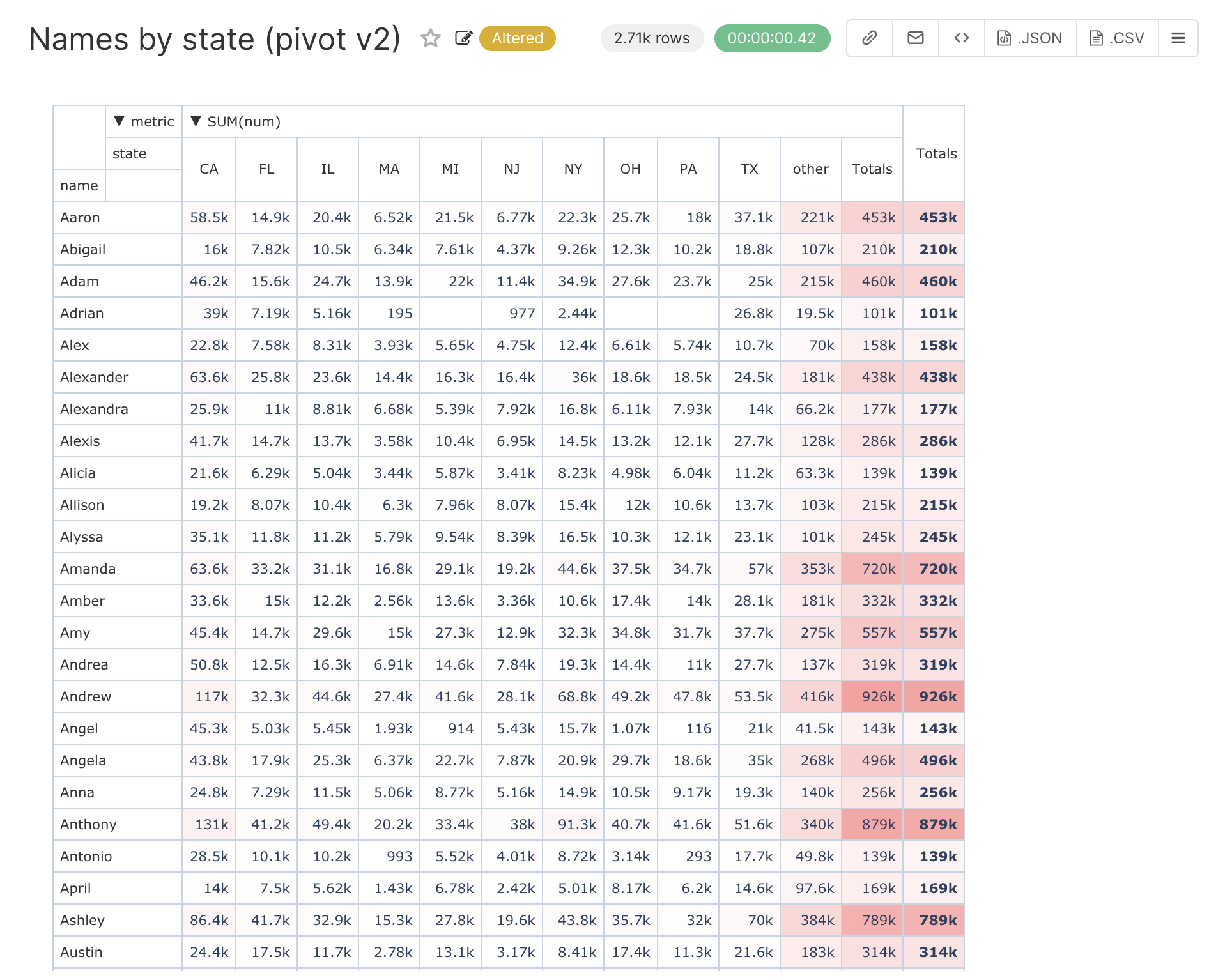This screenshot has height=980, width=1209.
Task: Select the CA column header
Action: [x=208, y=169]
